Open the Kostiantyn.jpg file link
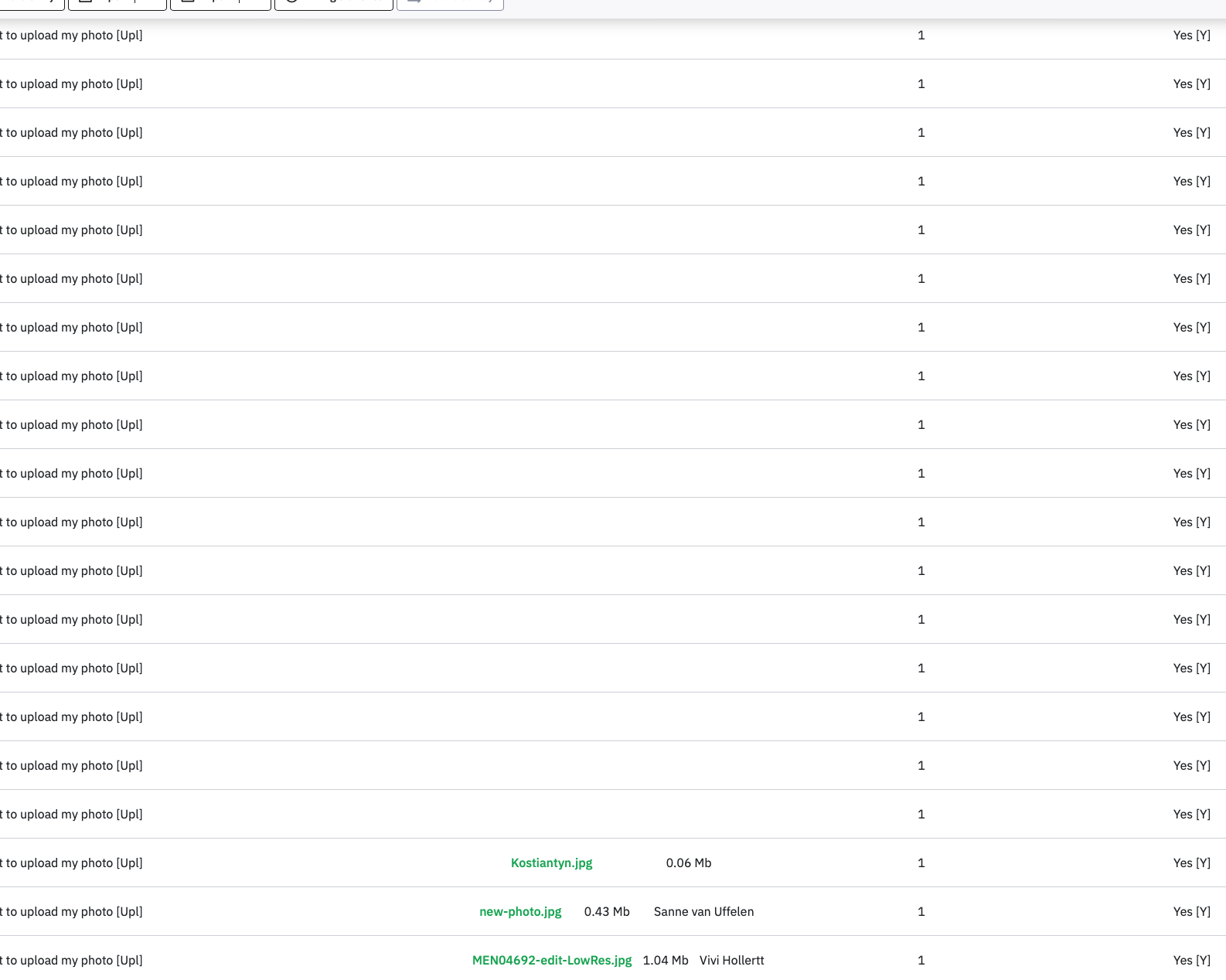 point(551,863)
